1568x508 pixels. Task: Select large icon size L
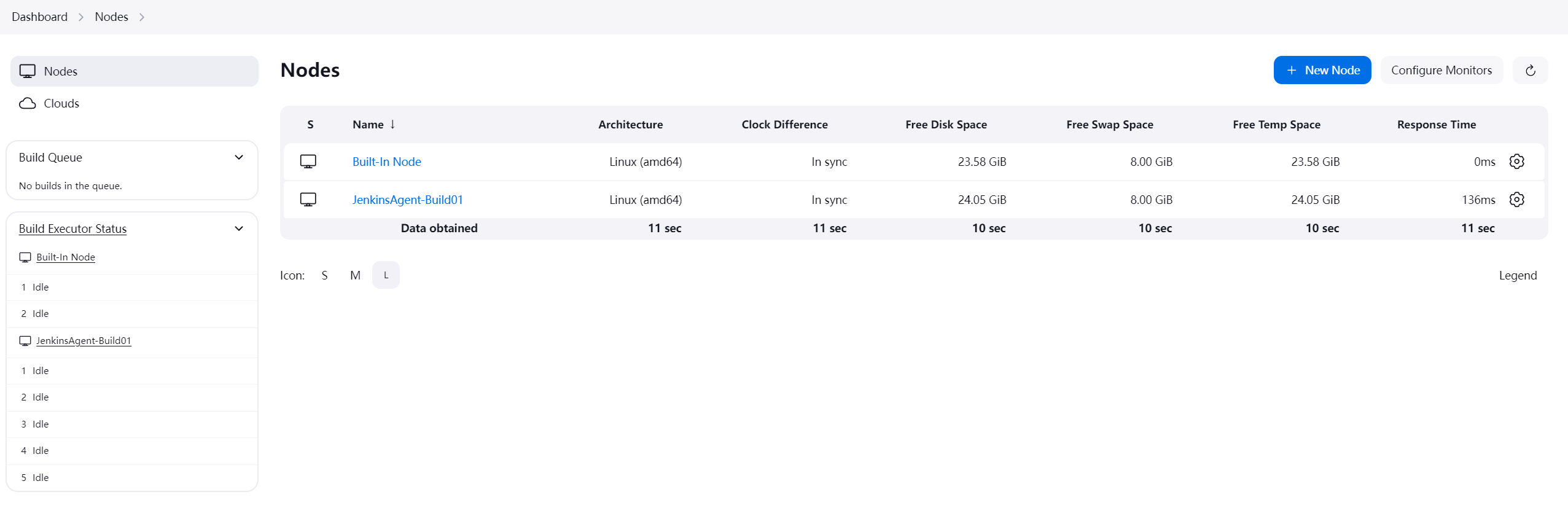[x=386, y=275]
